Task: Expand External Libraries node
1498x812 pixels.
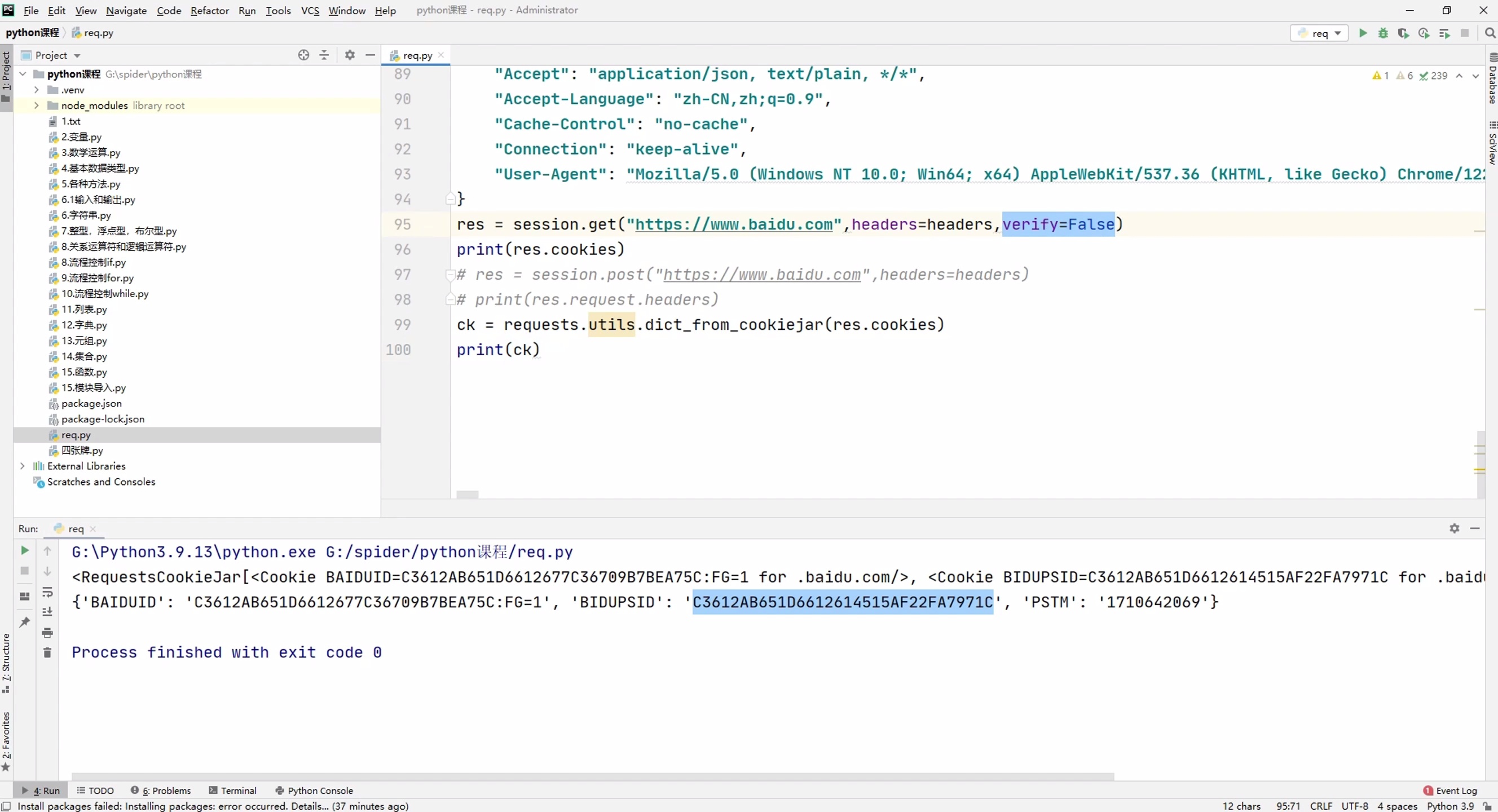Action: coord(23,466)
